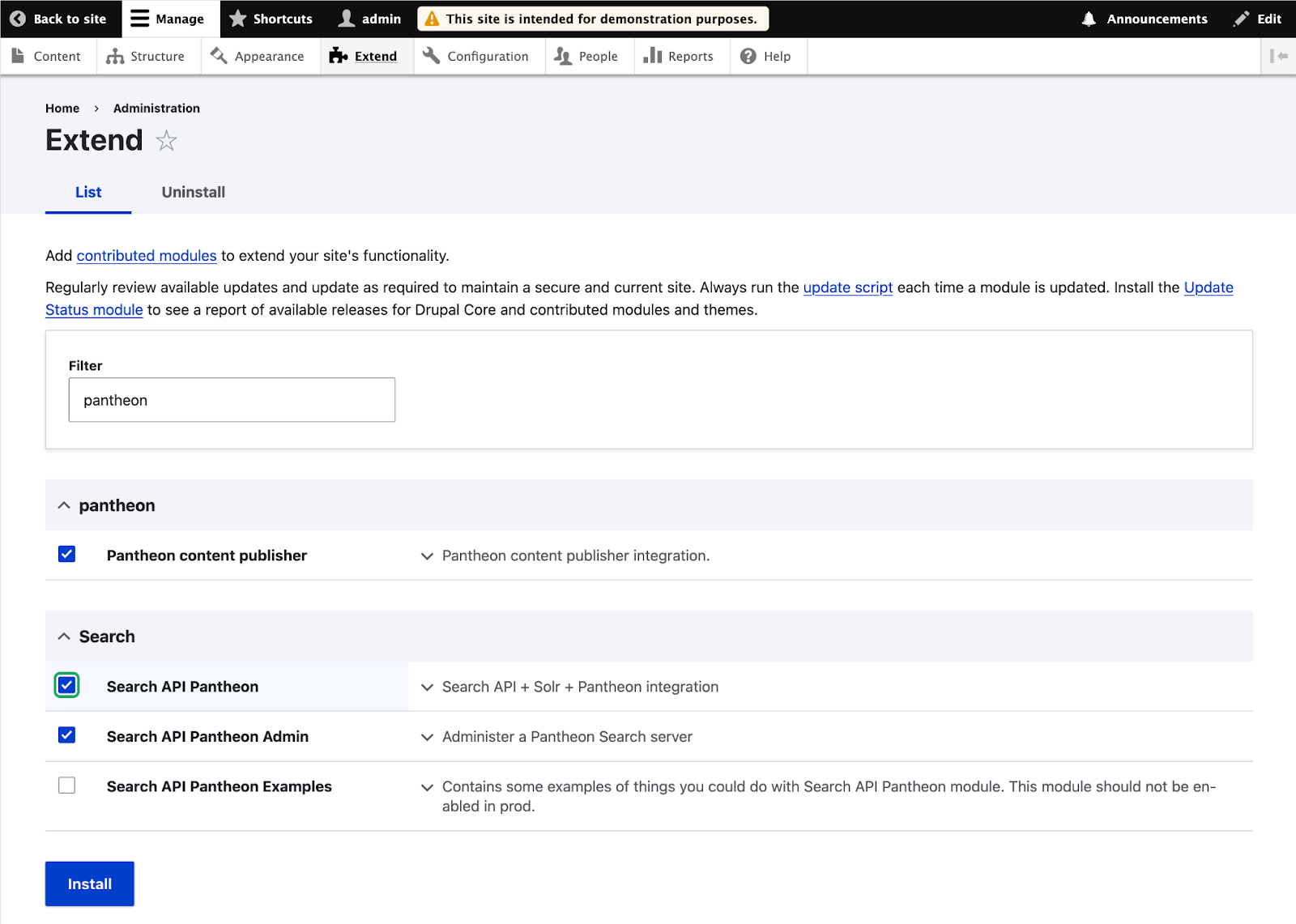Image resolution: width=1296 pixels, height=924 pixels.
Task: Open Appearance from the admin toolbar
Action: coord(258,56)
